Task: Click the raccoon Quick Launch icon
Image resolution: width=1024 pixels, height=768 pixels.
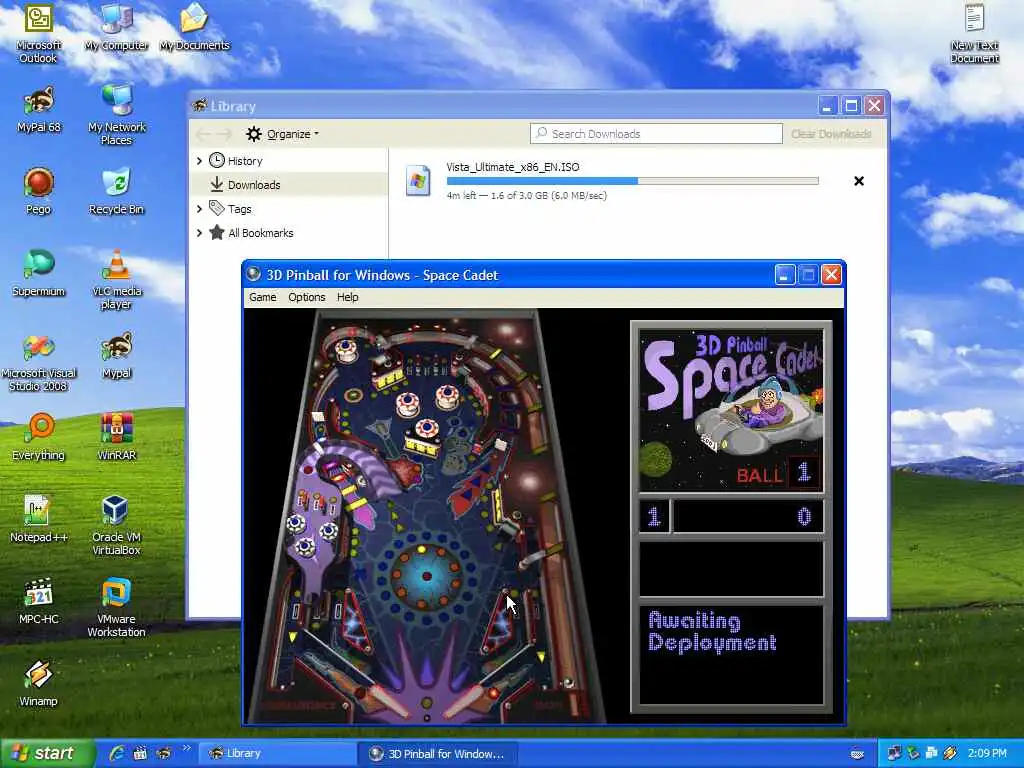Action: [x=163, y=753]
